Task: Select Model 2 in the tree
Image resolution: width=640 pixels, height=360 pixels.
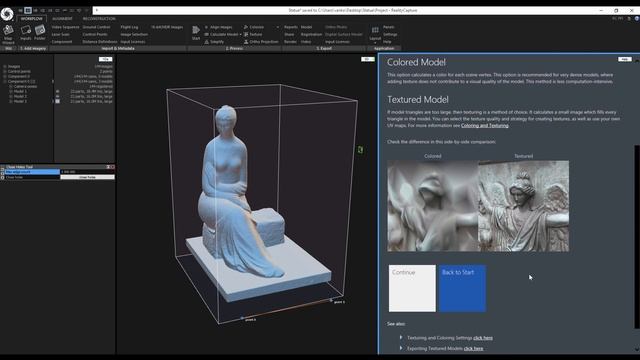Action: [x=20, y=96]
